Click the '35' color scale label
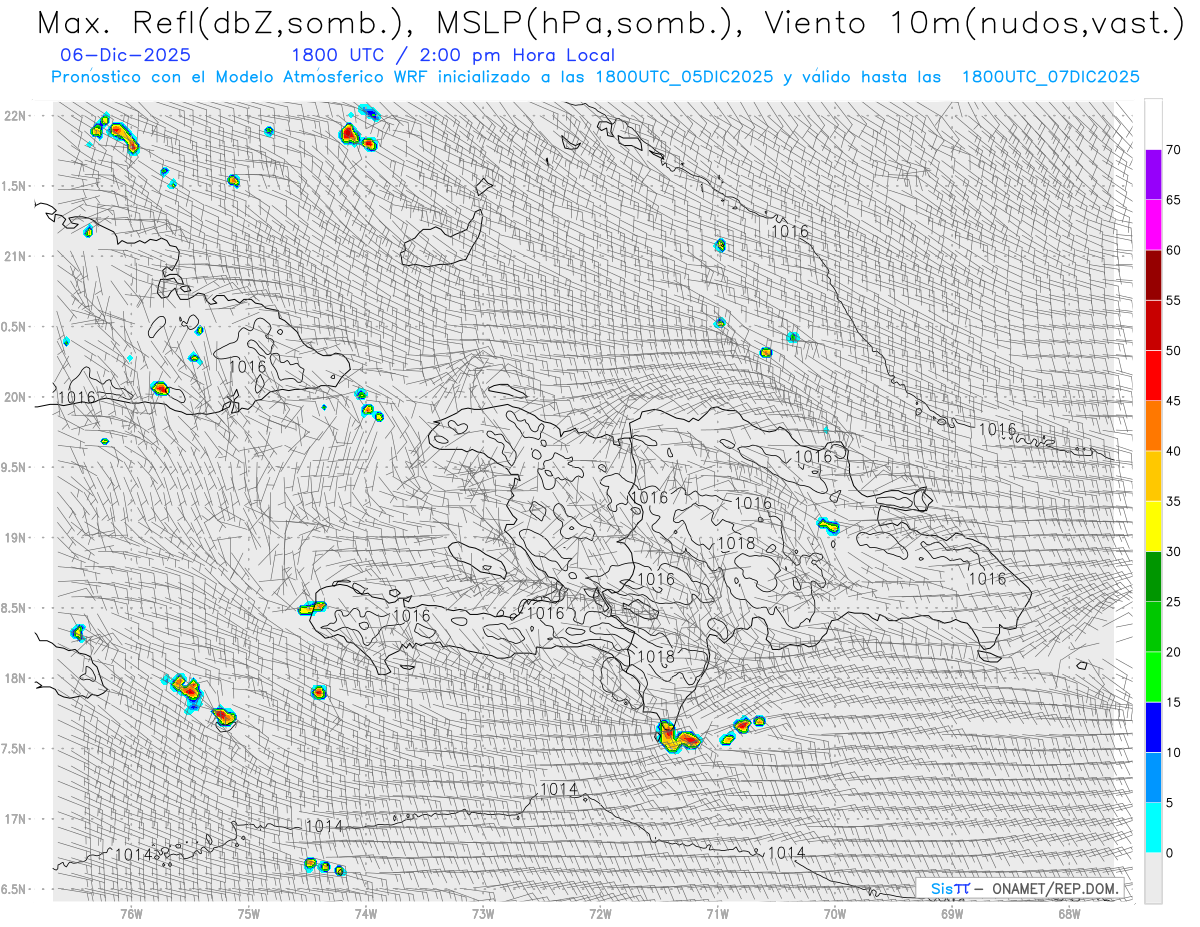This screenshot has height=927, width=1200. pos(1173,501)
